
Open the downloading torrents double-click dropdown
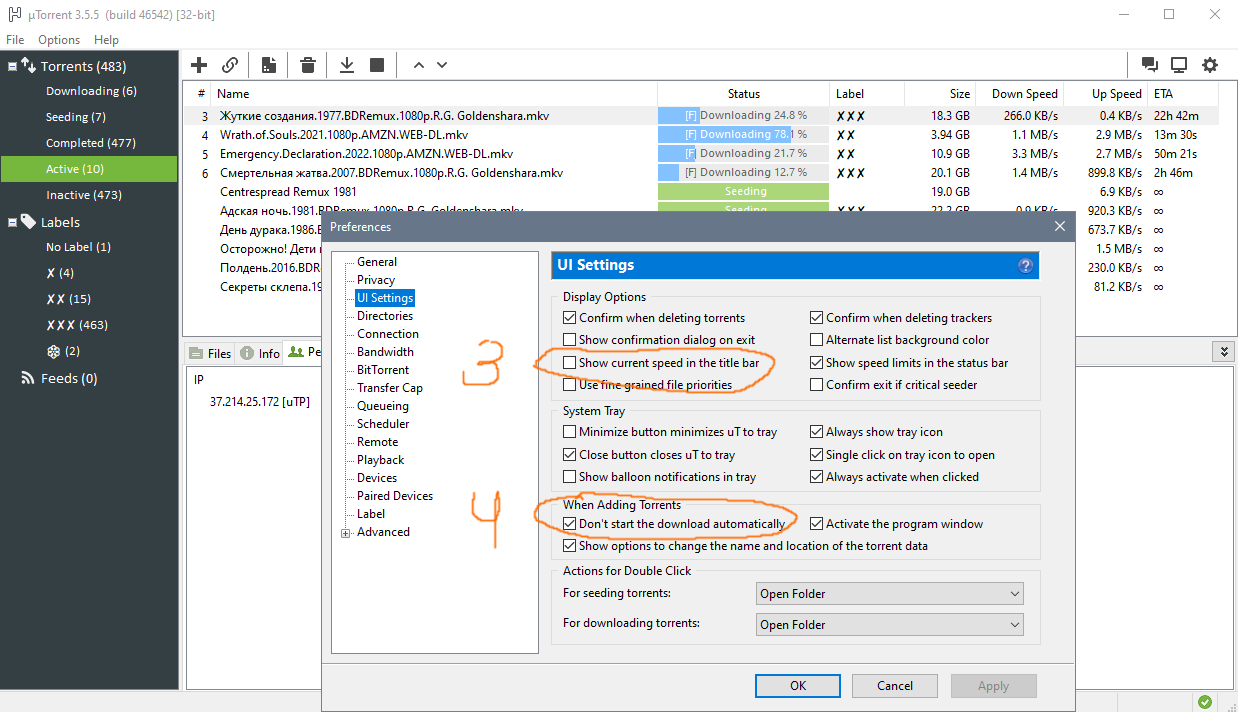click(889, 625)
